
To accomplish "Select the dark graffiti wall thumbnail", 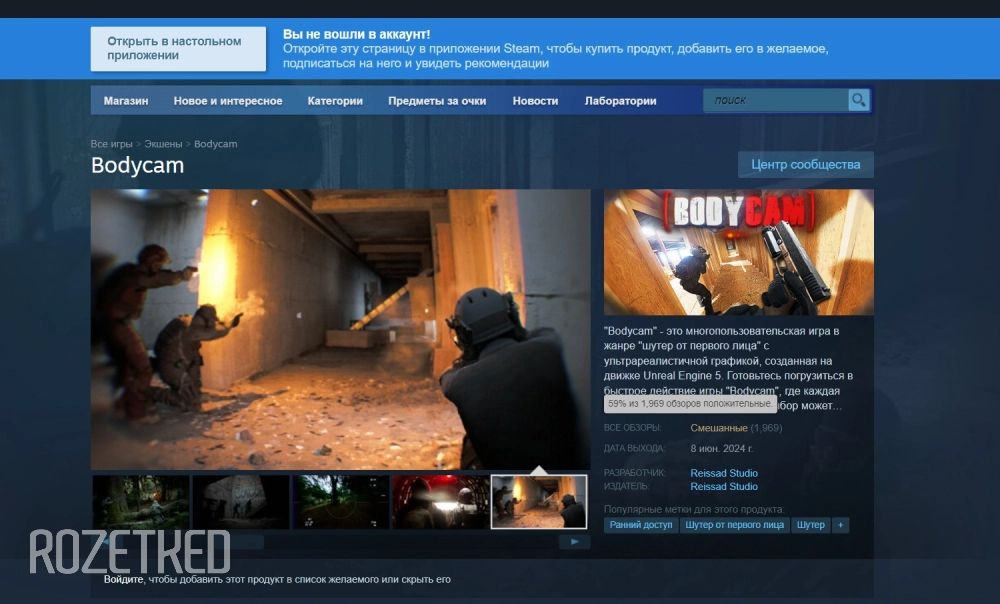I will click(x=241, y=501).
